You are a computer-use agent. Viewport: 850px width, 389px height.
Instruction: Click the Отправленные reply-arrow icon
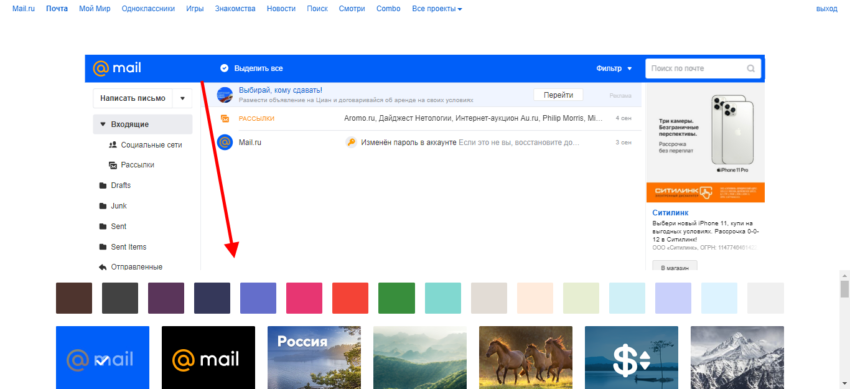click(103, 267)
